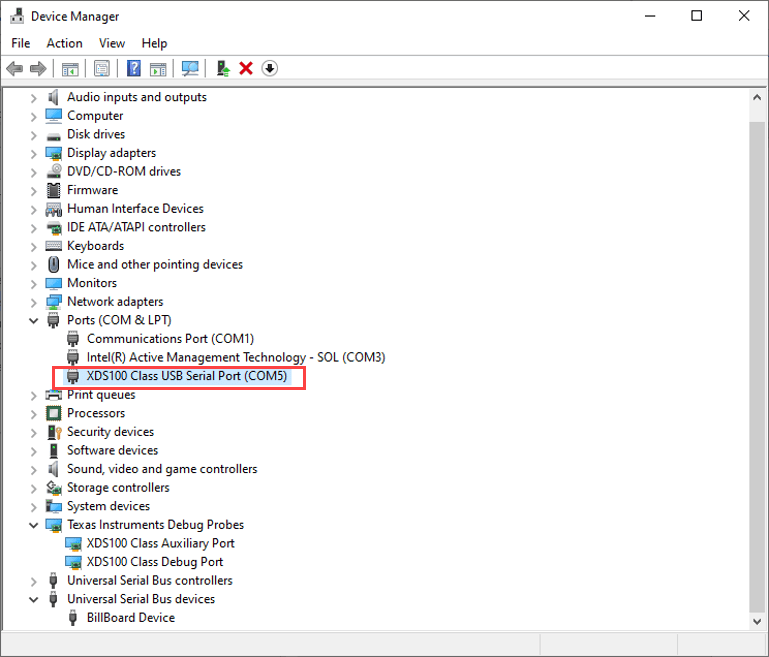Click the red X Uninstall device icon

(x=246, y=68)
